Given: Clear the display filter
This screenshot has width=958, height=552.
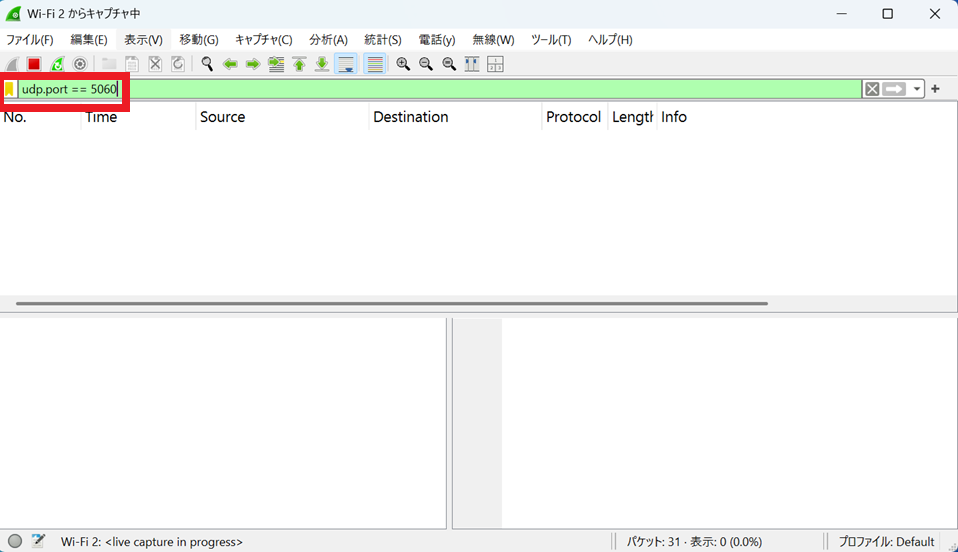Looking at the screenshot, I should click(872, 89).
